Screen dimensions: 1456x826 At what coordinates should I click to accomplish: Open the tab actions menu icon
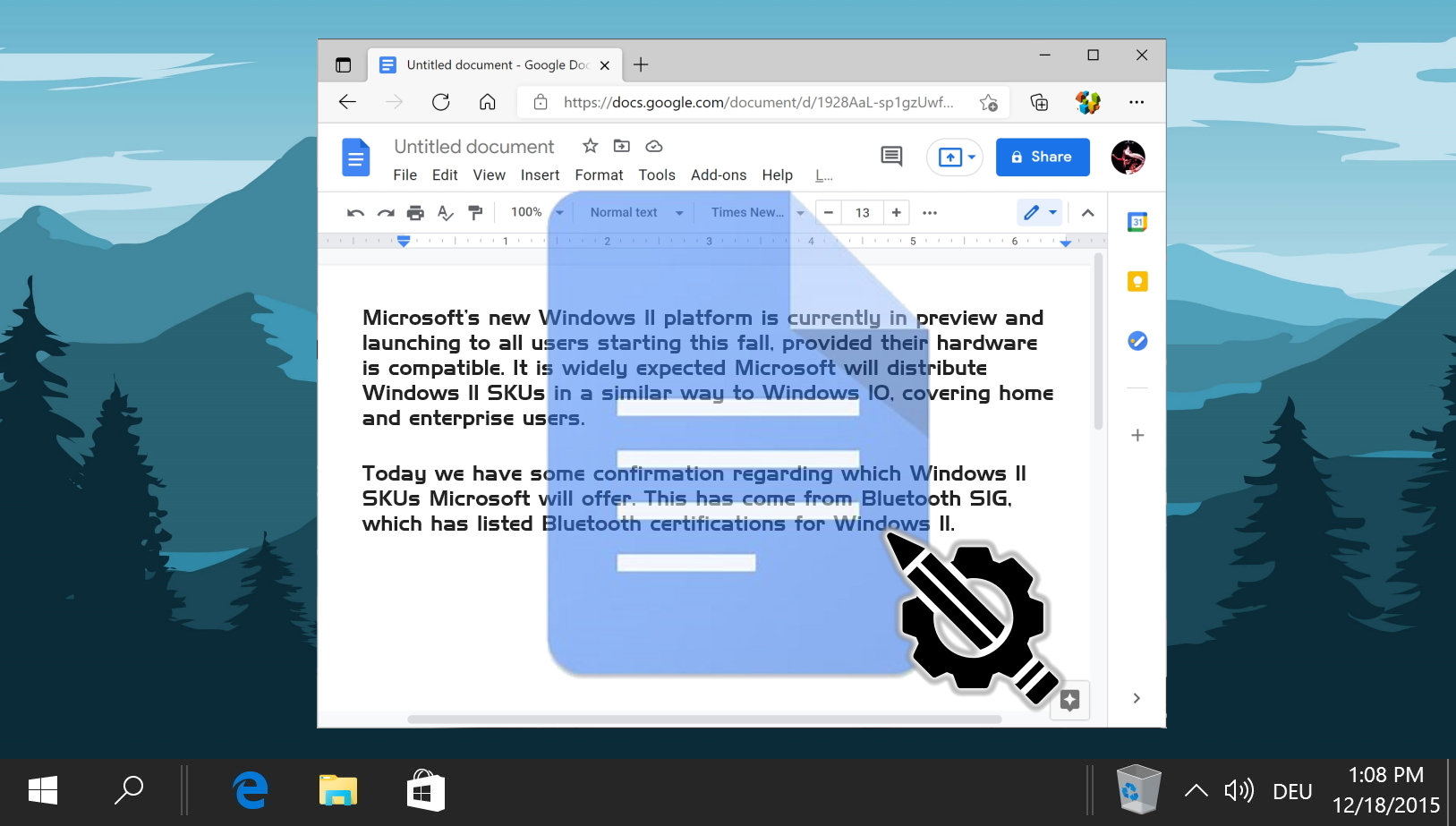344,64
